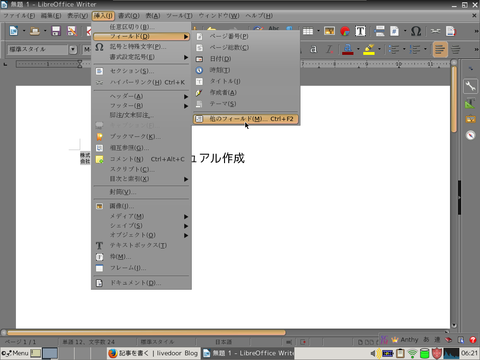Open sidebar Styles and Formatting icon
Screen dimensions: 480x360
click(470, 103)
